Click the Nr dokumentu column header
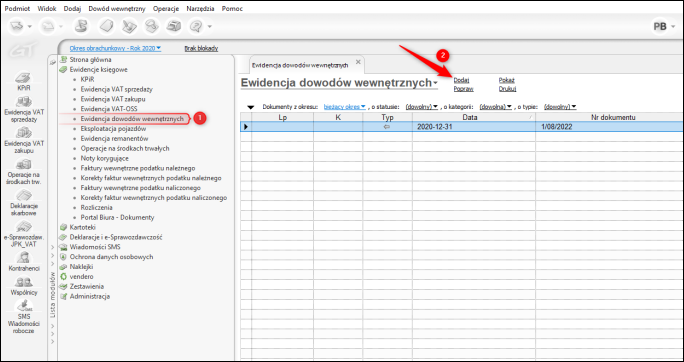This screenshot has height=362, width=684. [x=609, y=117]
